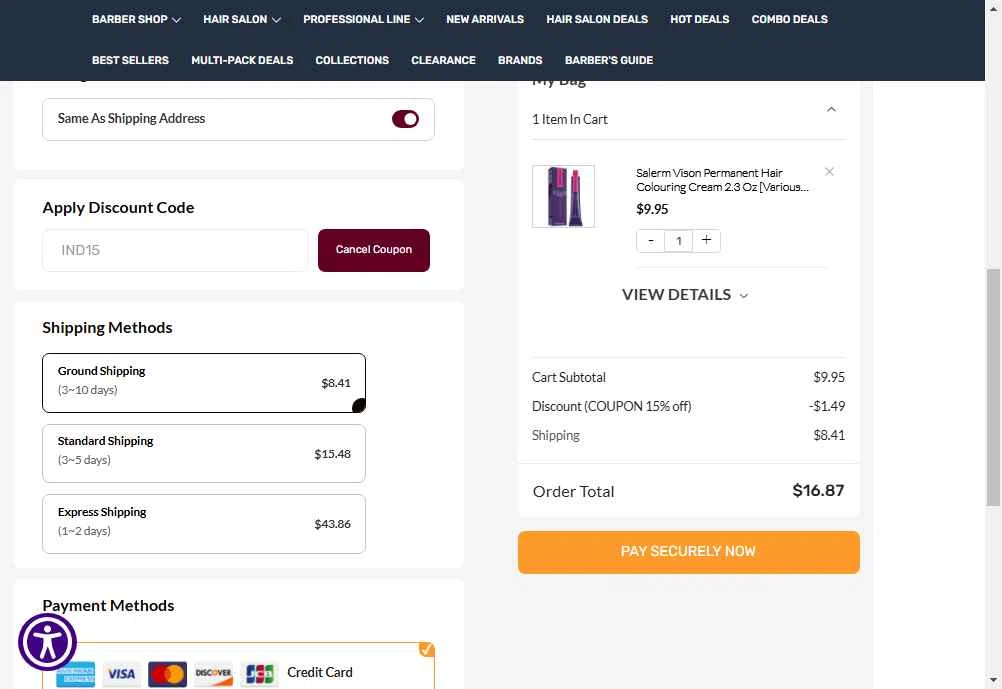Open the accessibility widget icon

[47, 642]
